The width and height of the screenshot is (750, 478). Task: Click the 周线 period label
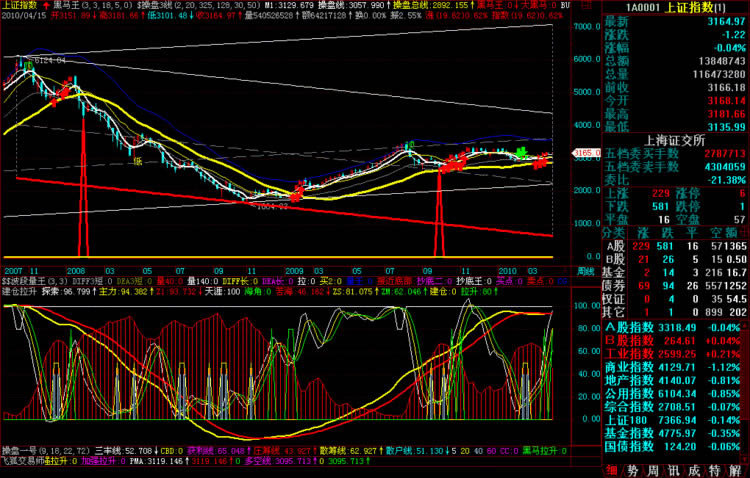tap(586, 271)
